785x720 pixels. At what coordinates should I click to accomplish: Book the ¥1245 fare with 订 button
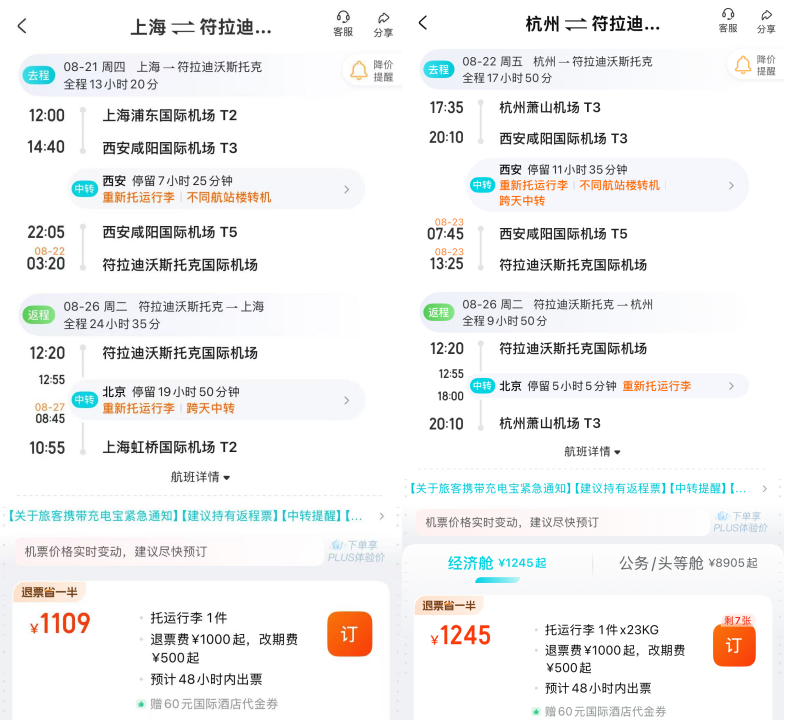tap(734, 645)
